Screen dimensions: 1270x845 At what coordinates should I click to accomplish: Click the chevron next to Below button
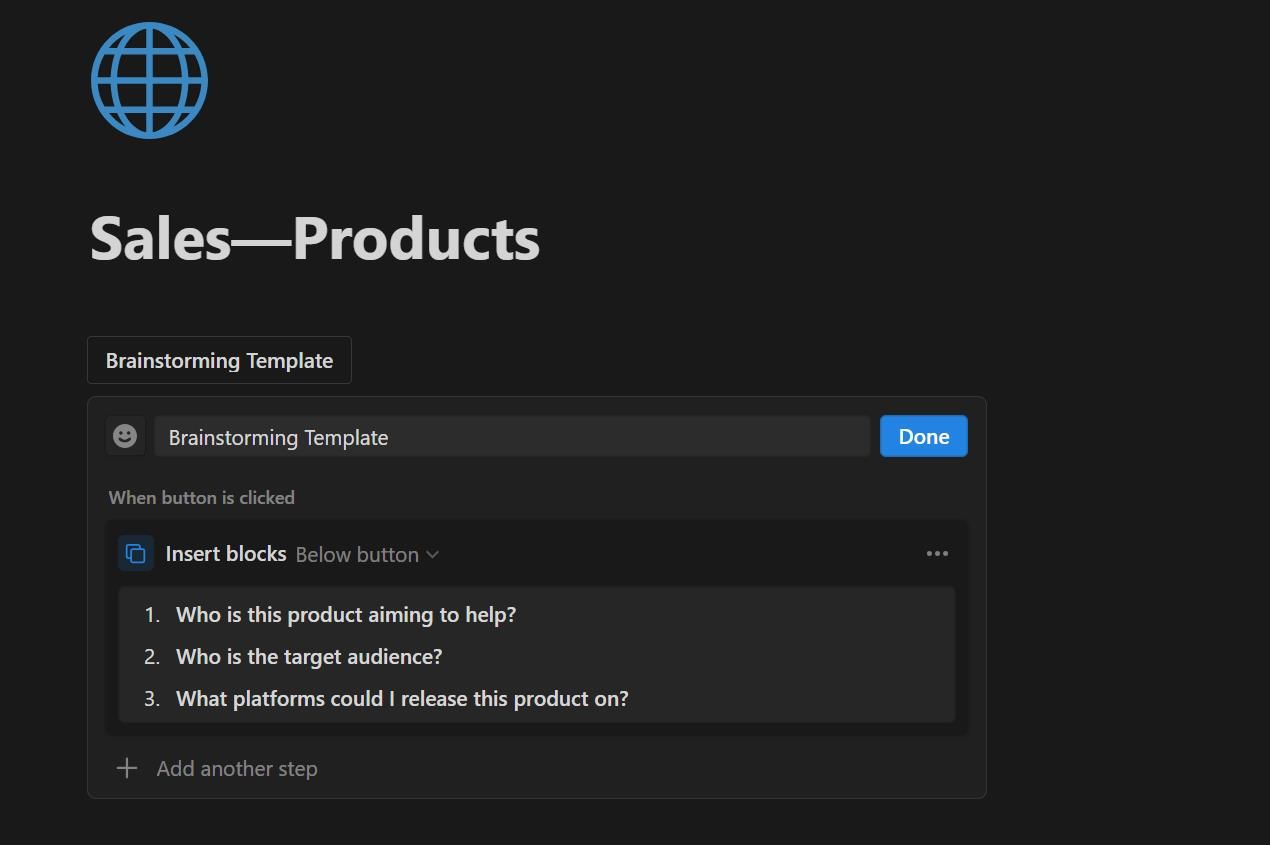click(432, 554)
